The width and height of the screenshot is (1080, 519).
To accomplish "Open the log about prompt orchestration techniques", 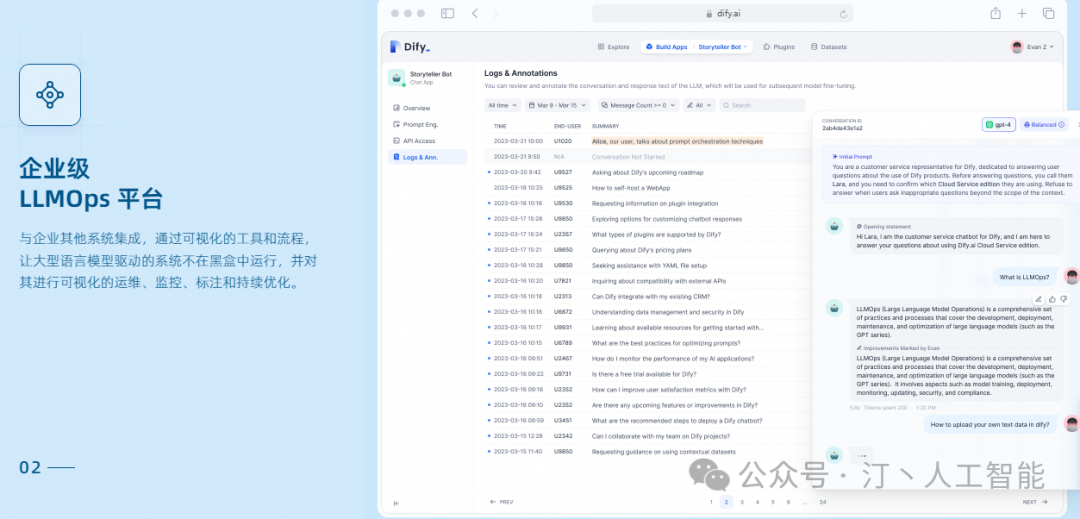I will [x=677, y=141].
